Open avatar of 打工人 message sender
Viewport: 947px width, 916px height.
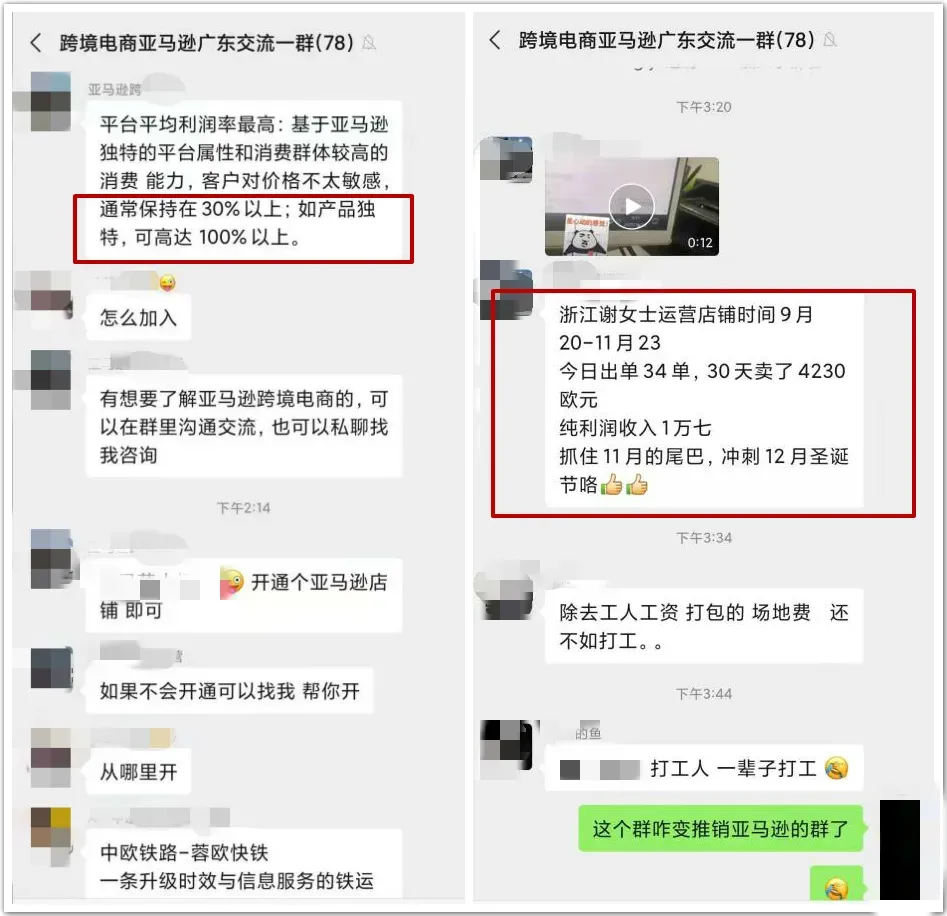[x=506, y=746]
